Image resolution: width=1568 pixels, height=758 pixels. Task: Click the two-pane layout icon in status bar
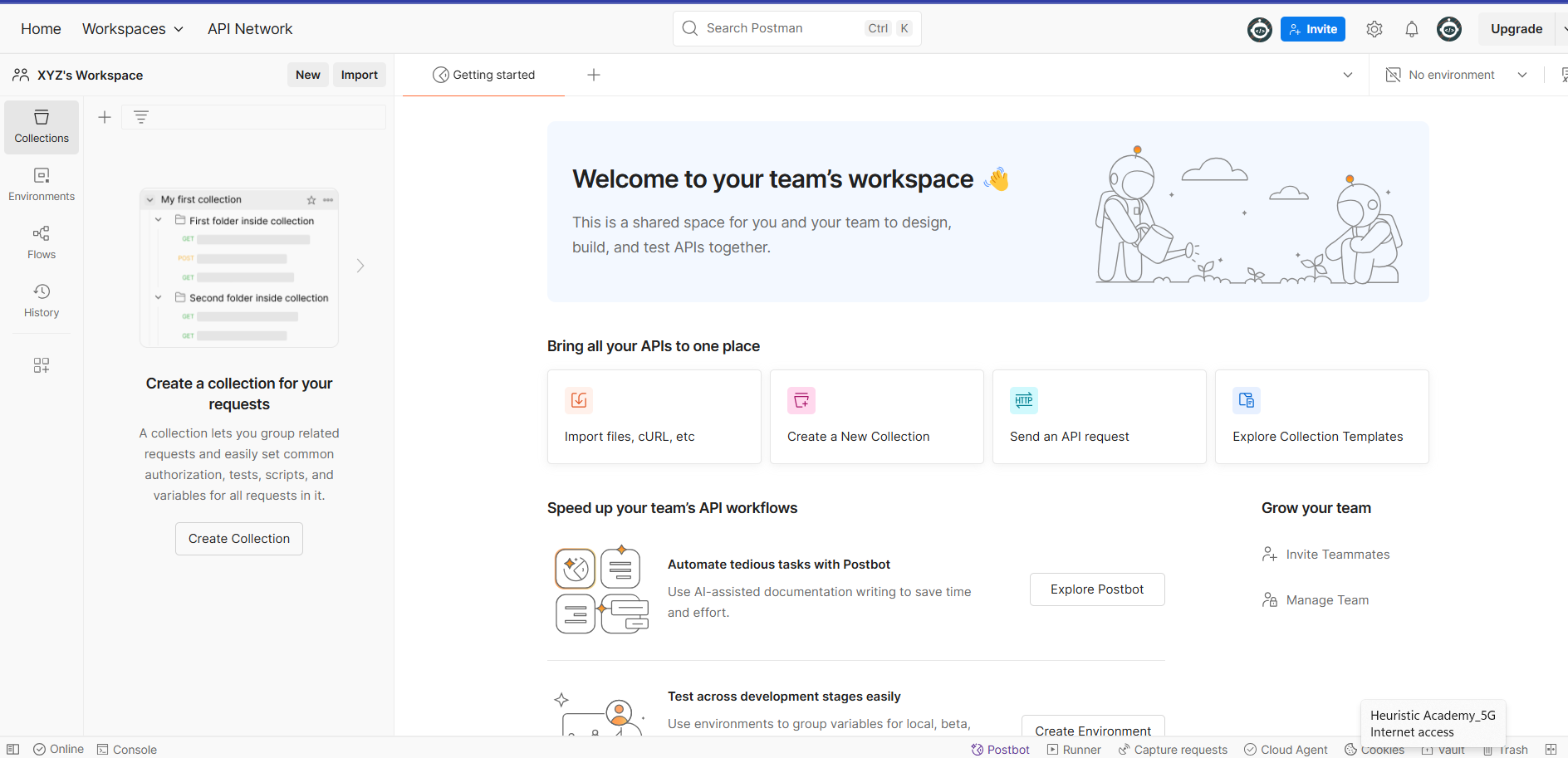[1551, 749]
